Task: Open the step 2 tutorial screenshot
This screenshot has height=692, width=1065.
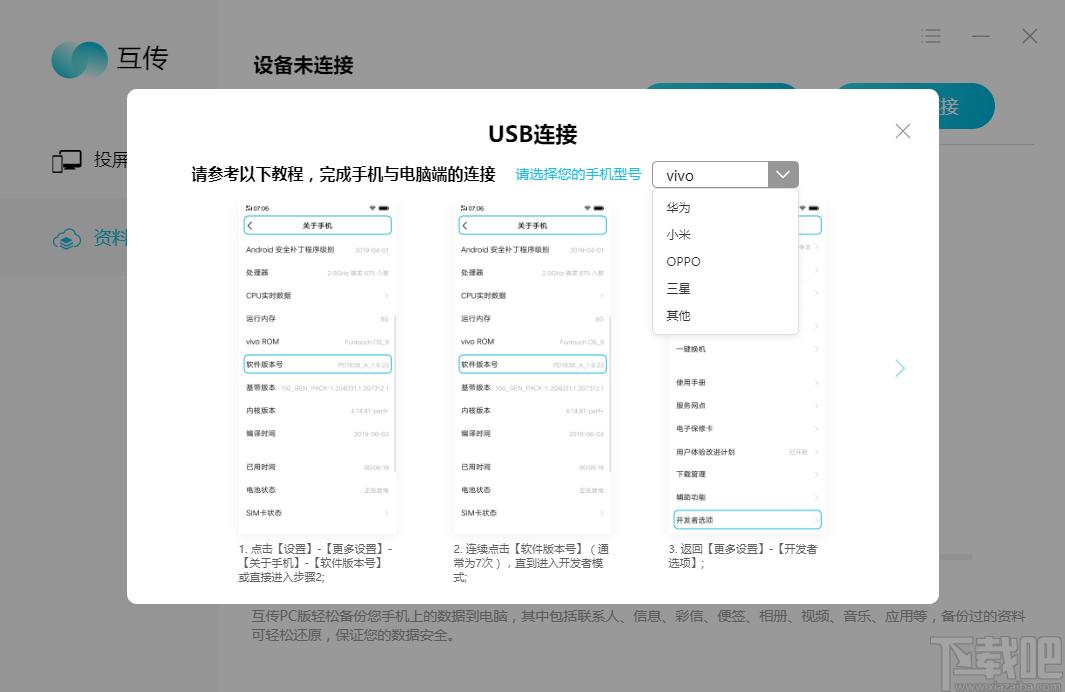Action: point(532,367)
